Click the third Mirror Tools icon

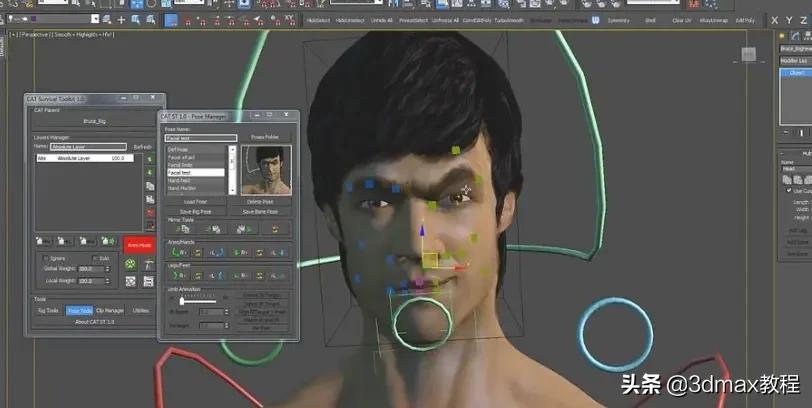coord(244,228)
